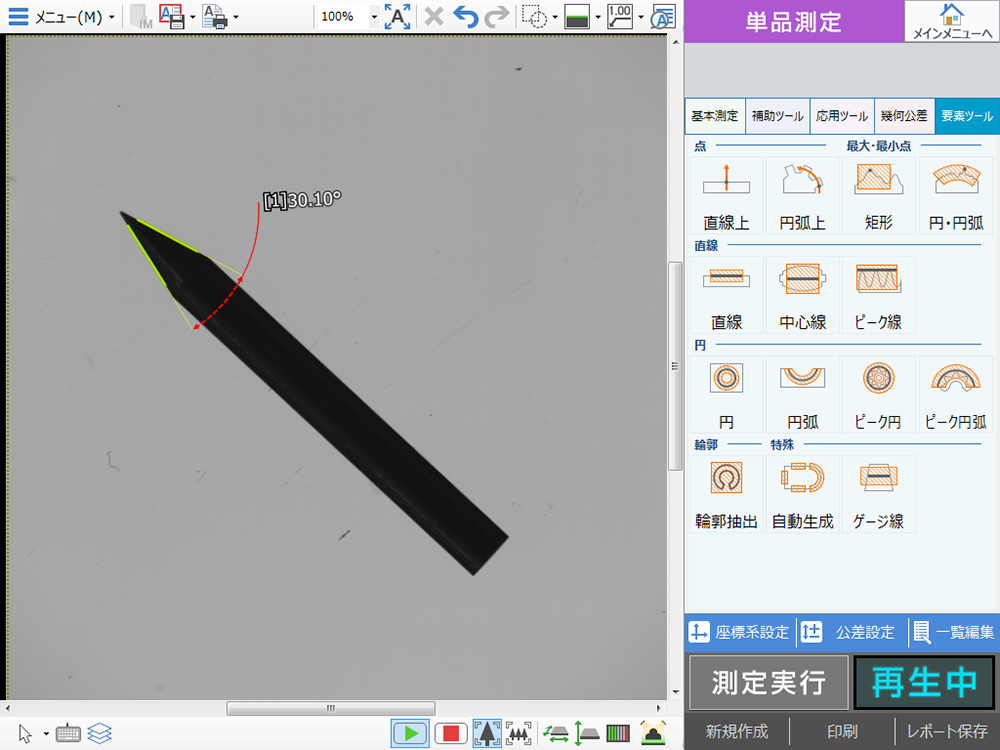The height and width of the screenshot is (750, 1000).
Task: Open the print icon dropdown arrow
Action: (235, 17)
